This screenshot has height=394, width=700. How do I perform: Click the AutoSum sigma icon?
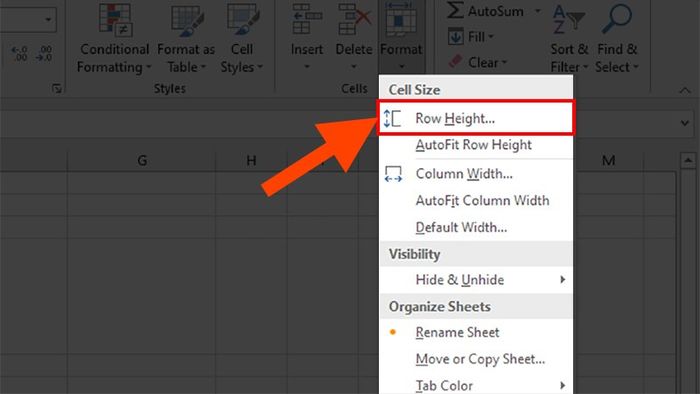(455, 10)
